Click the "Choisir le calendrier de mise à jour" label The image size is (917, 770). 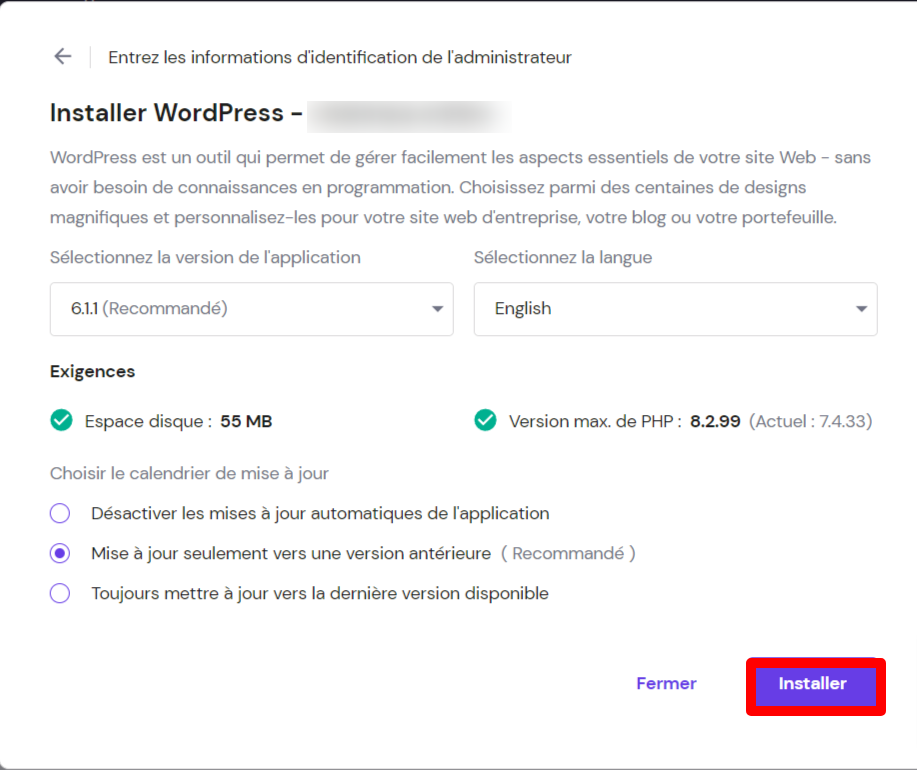tap(190, 473)
